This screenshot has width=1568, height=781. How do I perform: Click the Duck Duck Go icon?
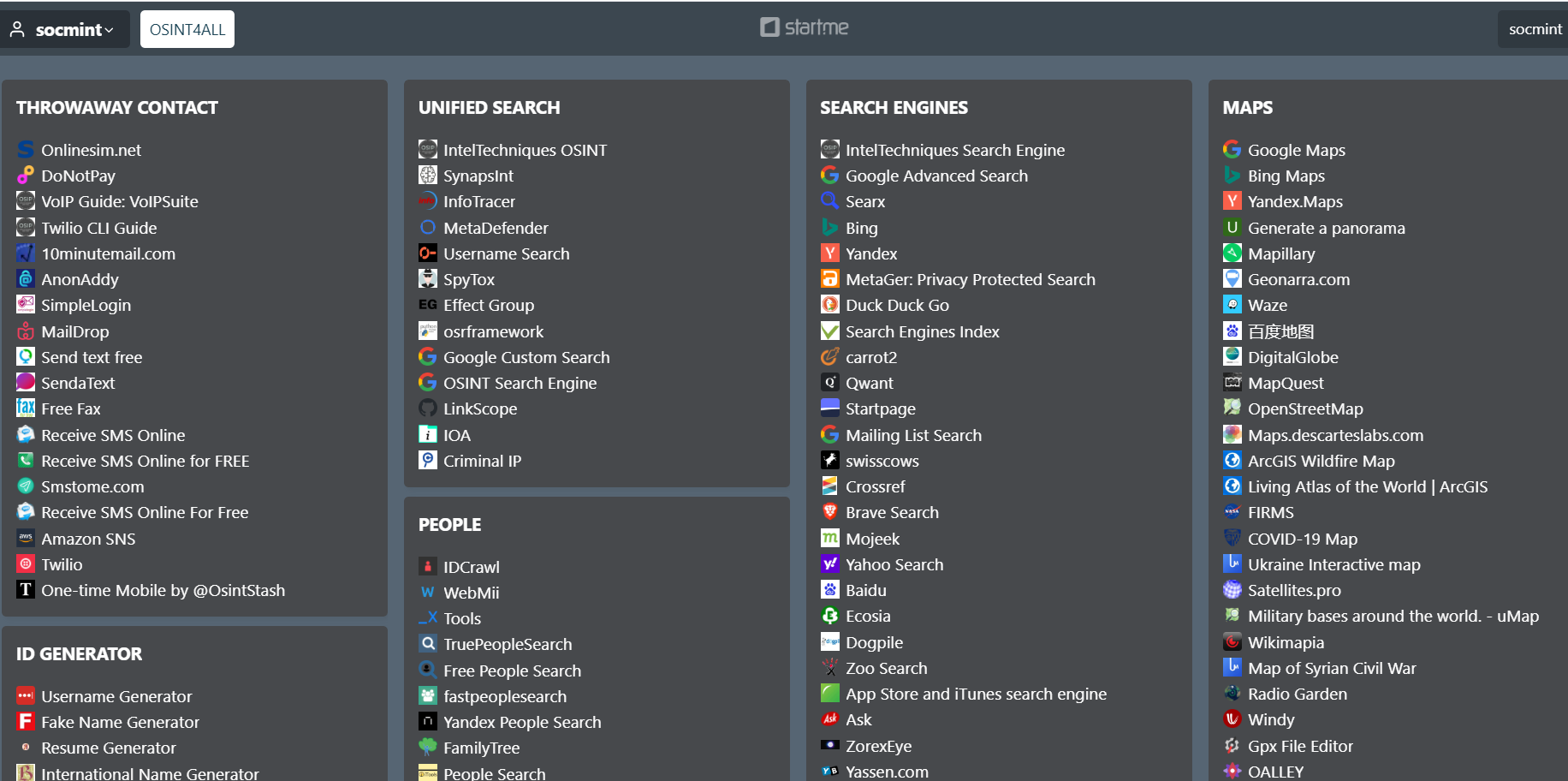pyautogui.click(x=830, y=305)
